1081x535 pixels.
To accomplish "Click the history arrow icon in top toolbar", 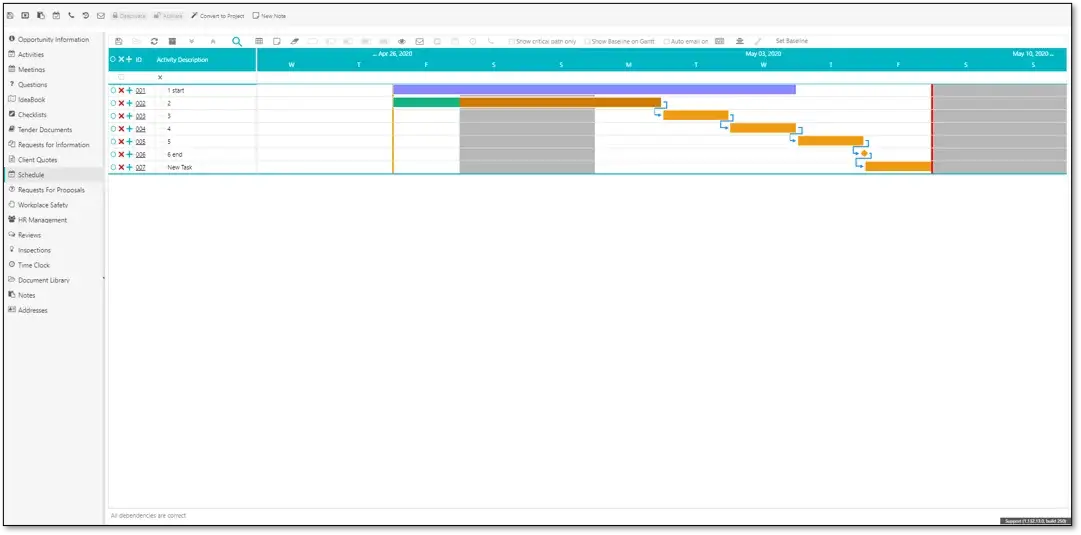I will tap(85, 15).
